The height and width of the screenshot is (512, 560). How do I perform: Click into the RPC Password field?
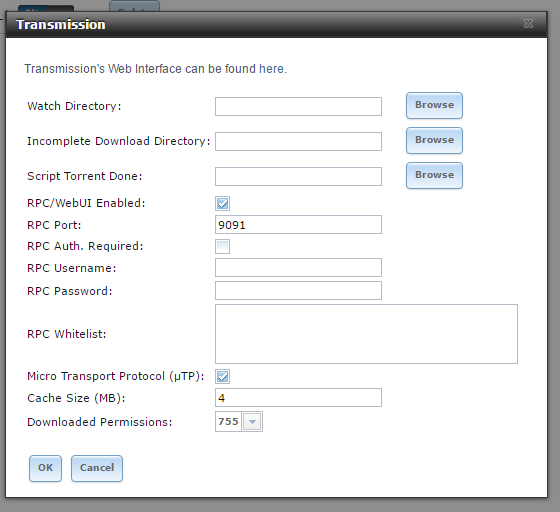tap(298, 291)
